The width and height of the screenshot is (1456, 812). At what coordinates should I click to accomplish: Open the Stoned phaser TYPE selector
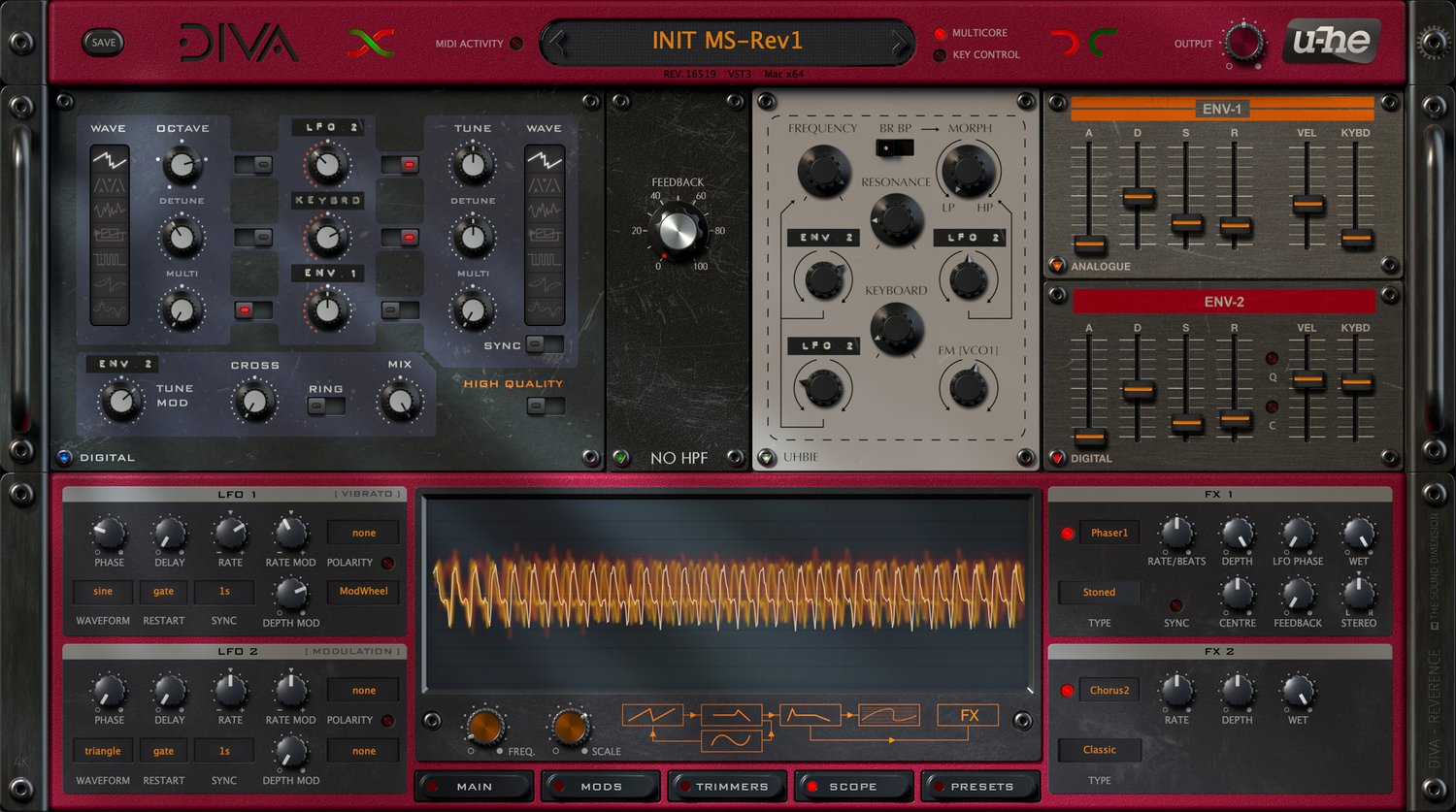point(1099,592)
